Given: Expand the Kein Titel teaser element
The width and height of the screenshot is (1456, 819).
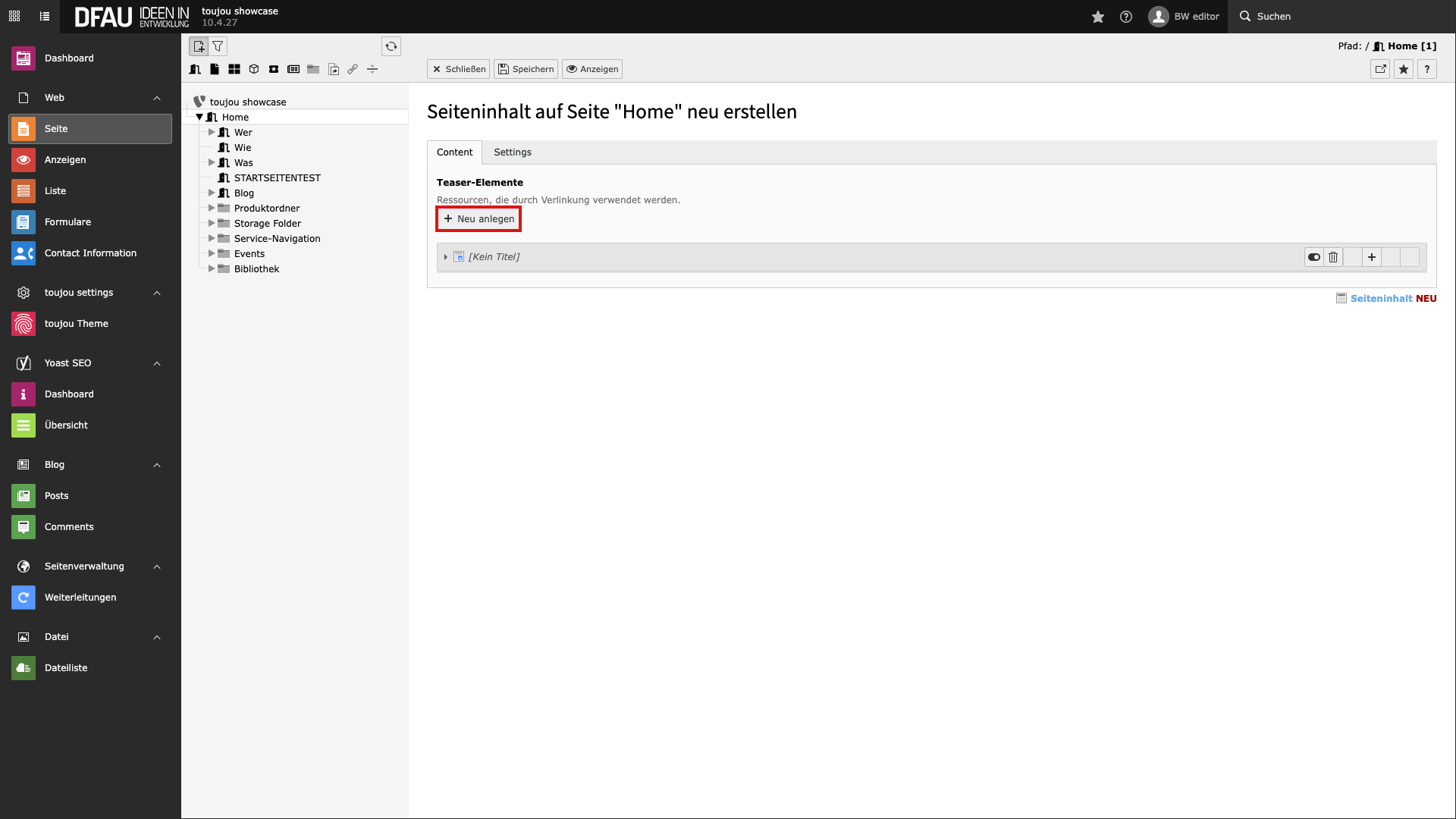Looking at the screenshot, I should pos(446,257).
